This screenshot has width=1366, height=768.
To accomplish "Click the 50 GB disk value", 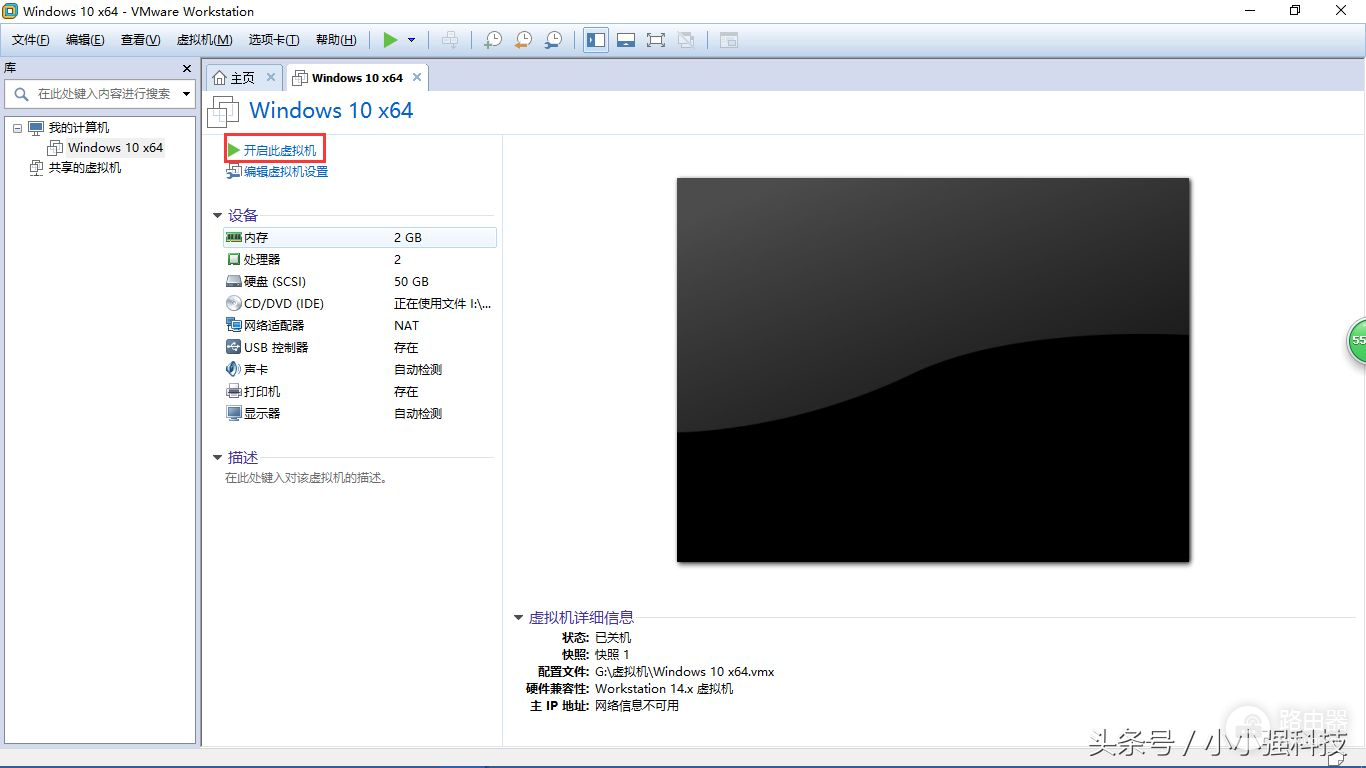I will 411,281.
